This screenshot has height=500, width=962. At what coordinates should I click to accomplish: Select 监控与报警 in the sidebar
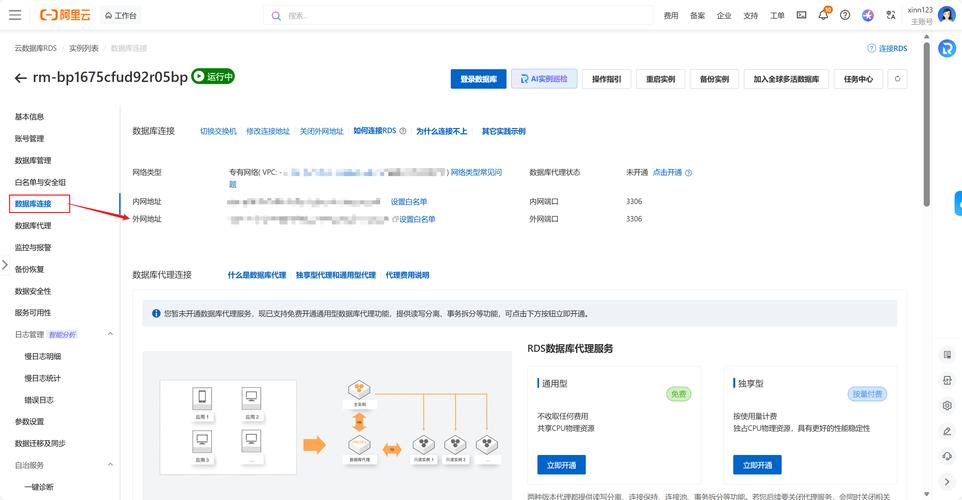point(33,247)
